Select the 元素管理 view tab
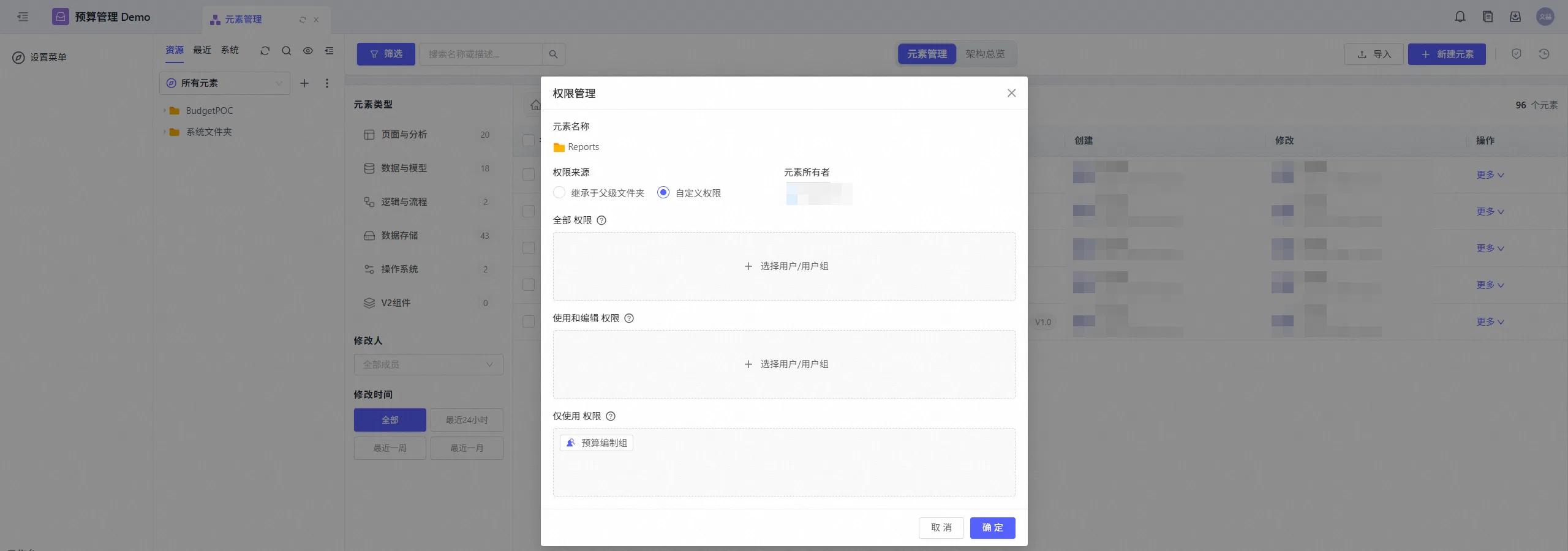This screenshot has width=1568, height=551. (927, 54)
